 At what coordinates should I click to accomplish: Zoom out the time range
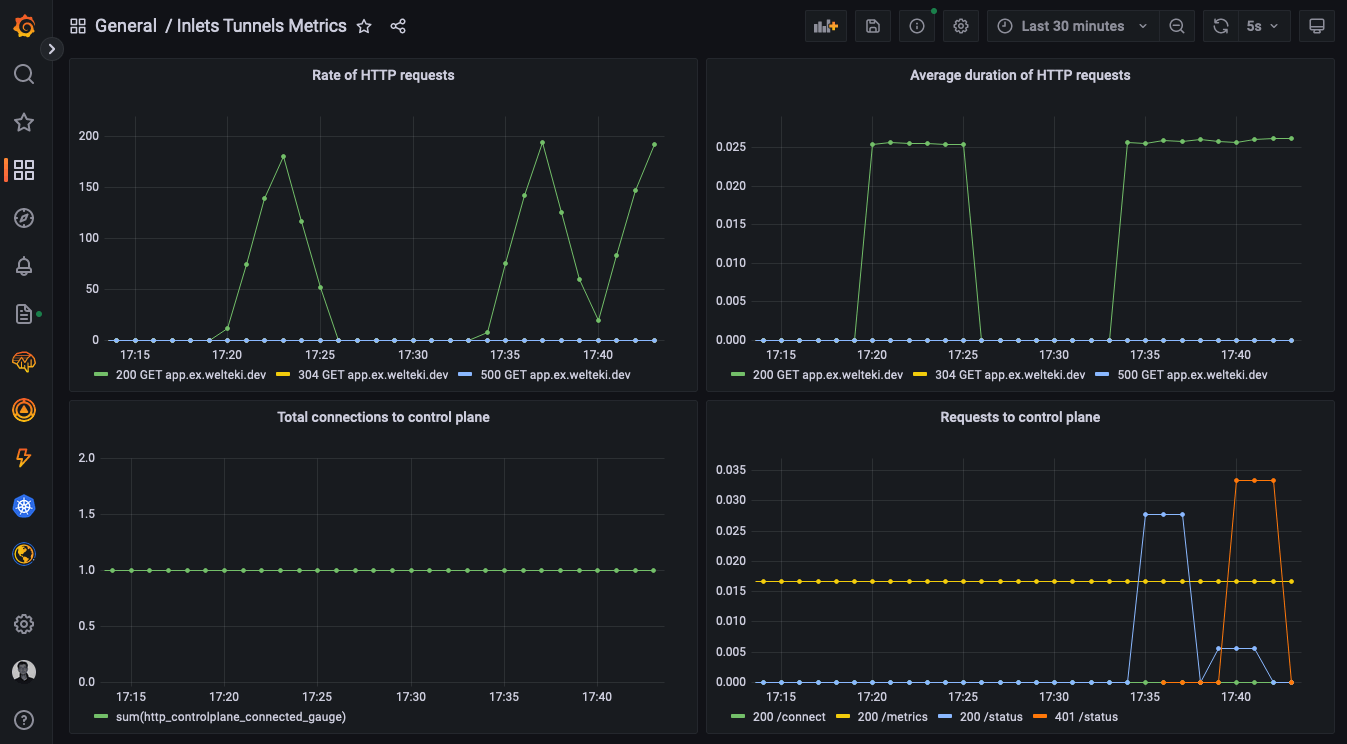tap(1177, 26)
